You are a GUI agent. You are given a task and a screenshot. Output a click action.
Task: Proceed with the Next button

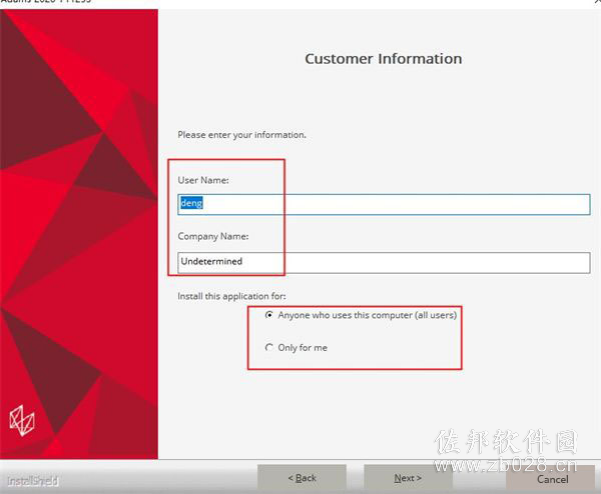(408, 478)
